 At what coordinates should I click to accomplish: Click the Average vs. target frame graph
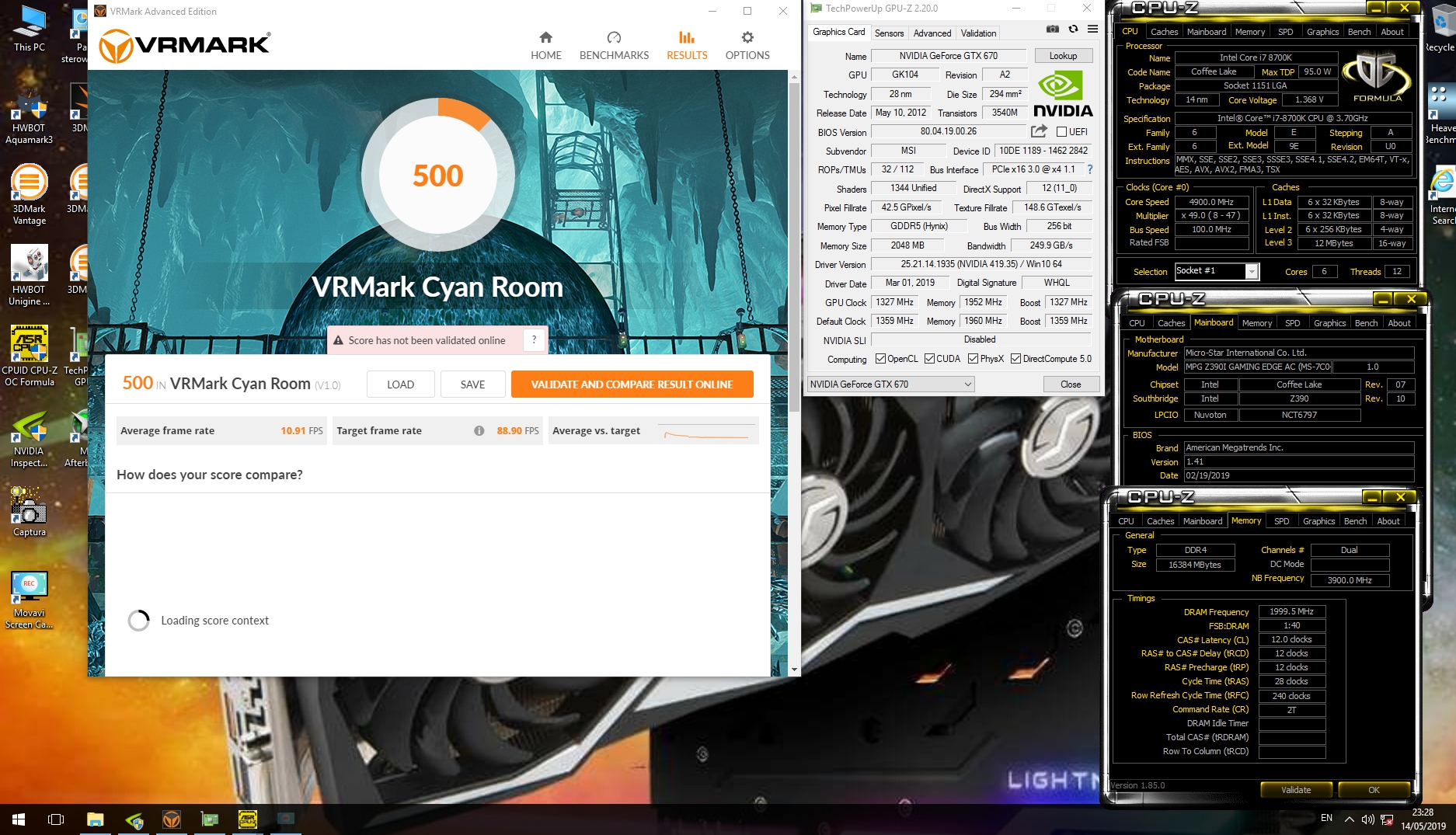[x=706, y=432]
